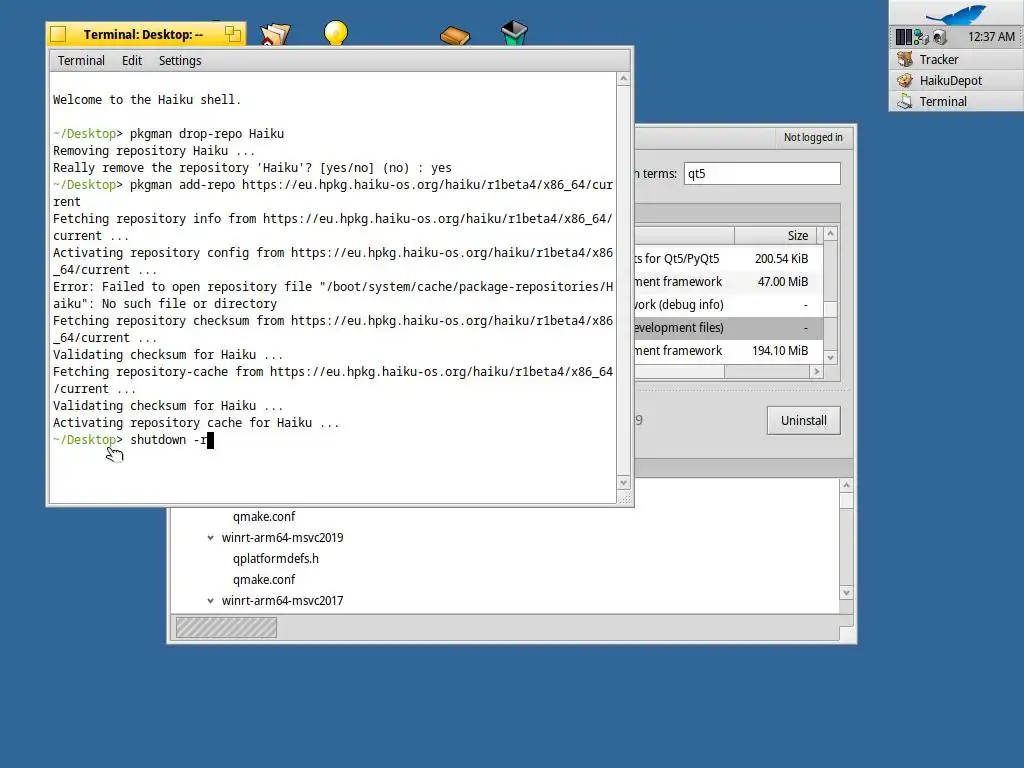Click the package list horizontal scroll right arrow
The image size is (1024, 768).
816,372
